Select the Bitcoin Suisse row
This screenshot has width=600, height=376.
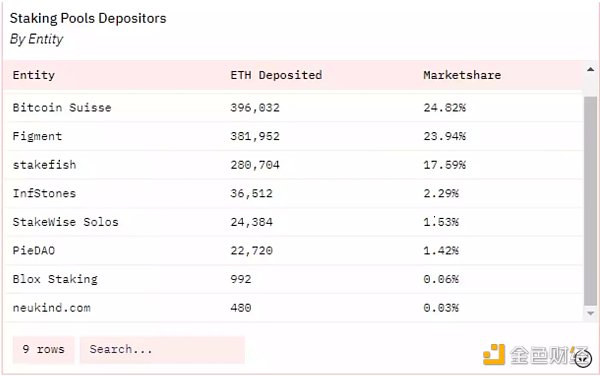(294, 107)
